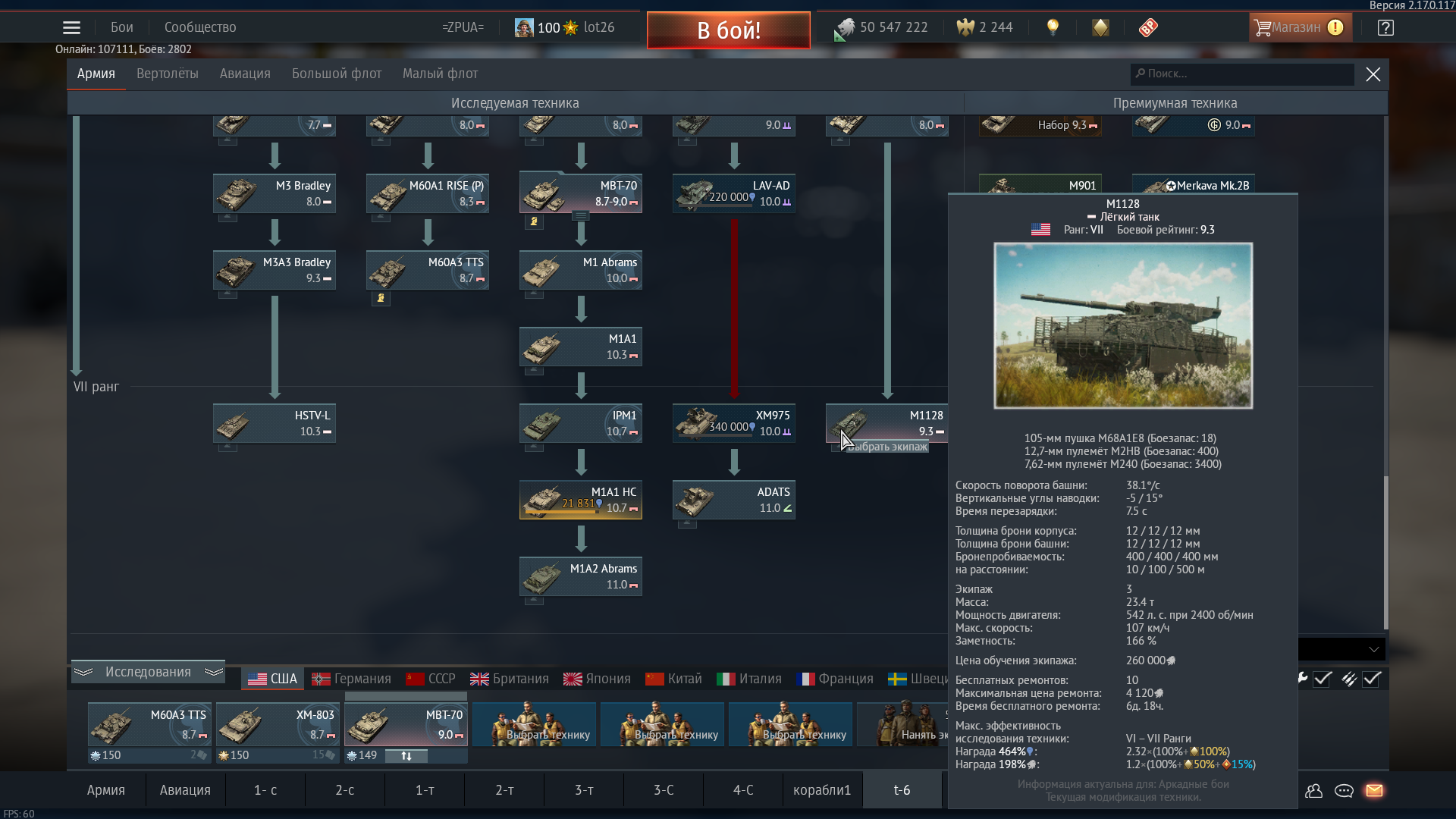
Task: Open the friends contacts icon
Action: (1314, 790)
